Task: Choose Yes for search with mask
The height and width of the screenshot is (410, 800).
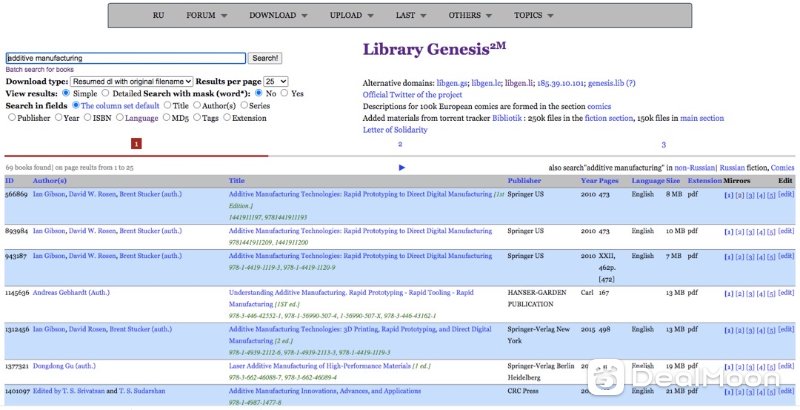Action: 284,93
